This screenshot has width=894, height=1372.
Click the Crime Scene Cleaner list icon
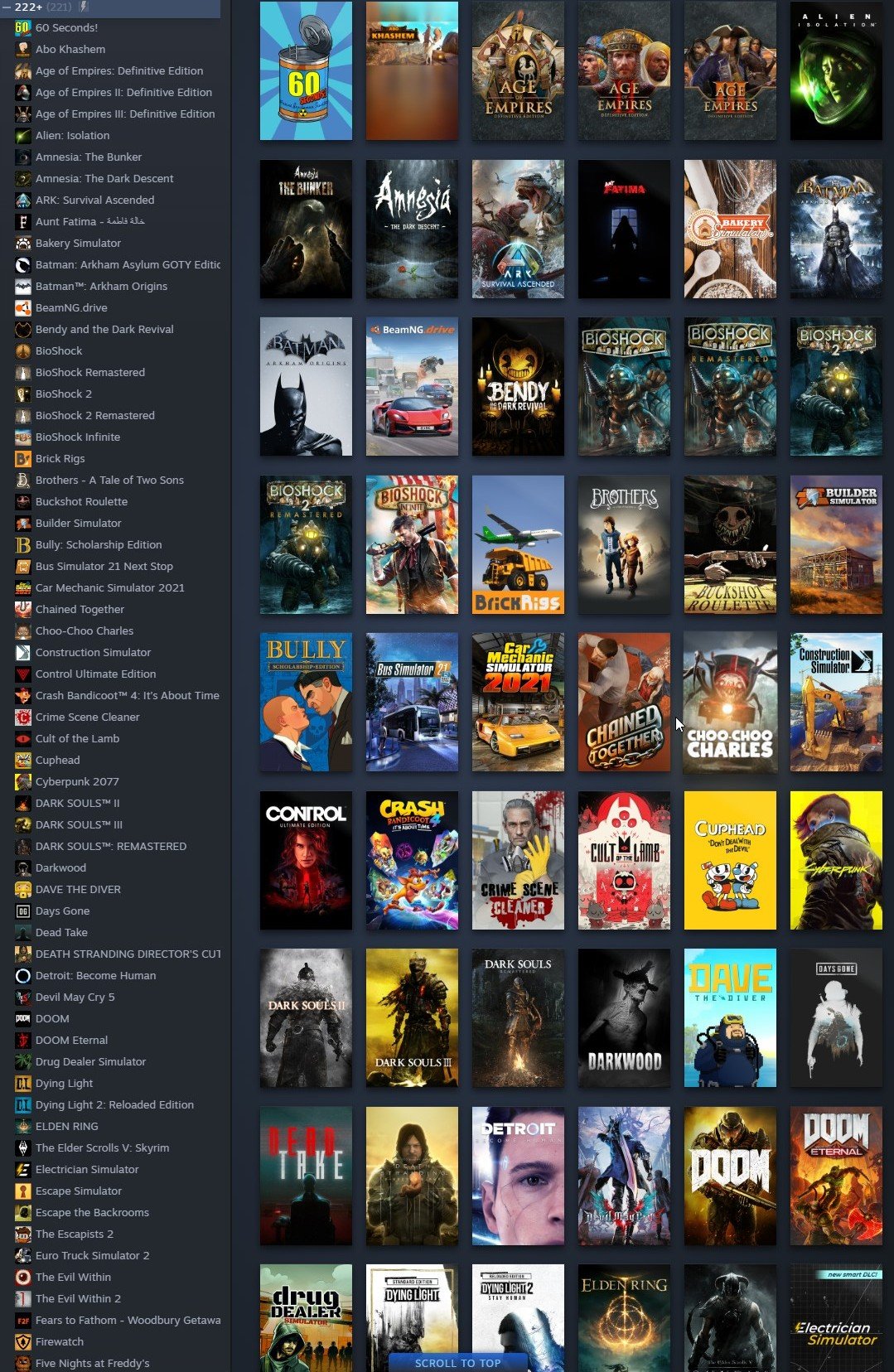point(23,717)
